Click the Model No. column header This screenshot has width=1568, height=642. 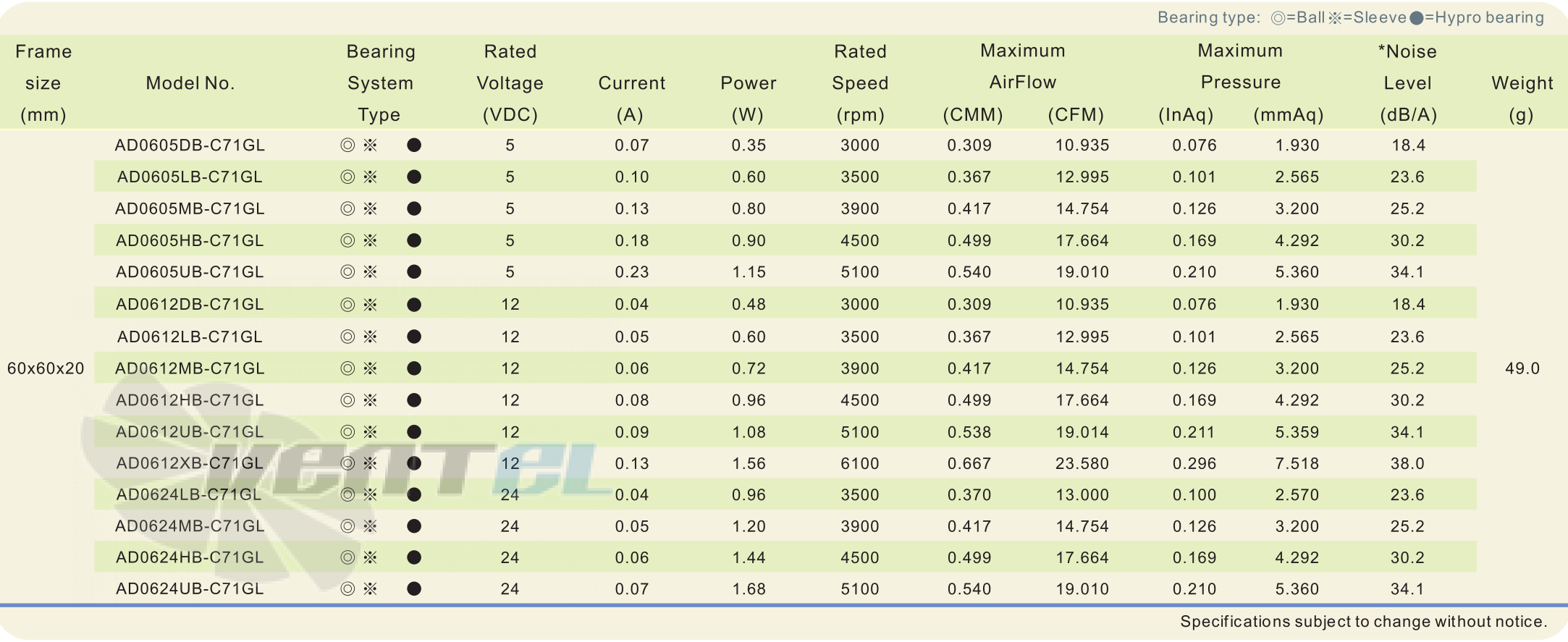tap(190, 83)
